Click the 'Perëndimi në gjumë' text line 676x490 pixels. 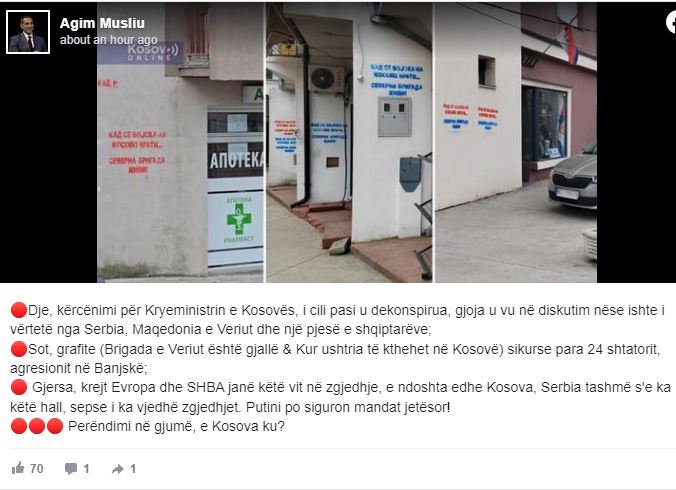pos(176,426)
